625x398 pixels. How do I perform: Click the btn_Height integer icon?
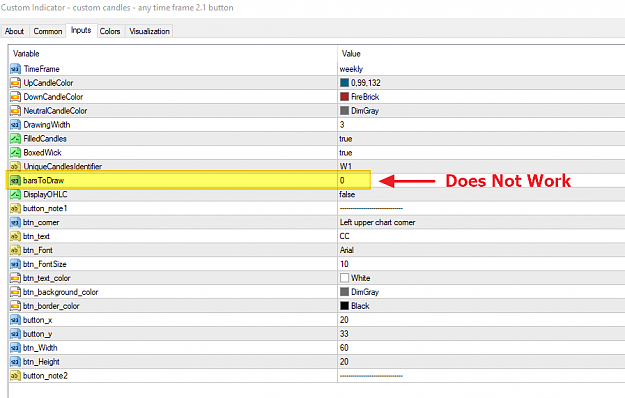[15, 362]
